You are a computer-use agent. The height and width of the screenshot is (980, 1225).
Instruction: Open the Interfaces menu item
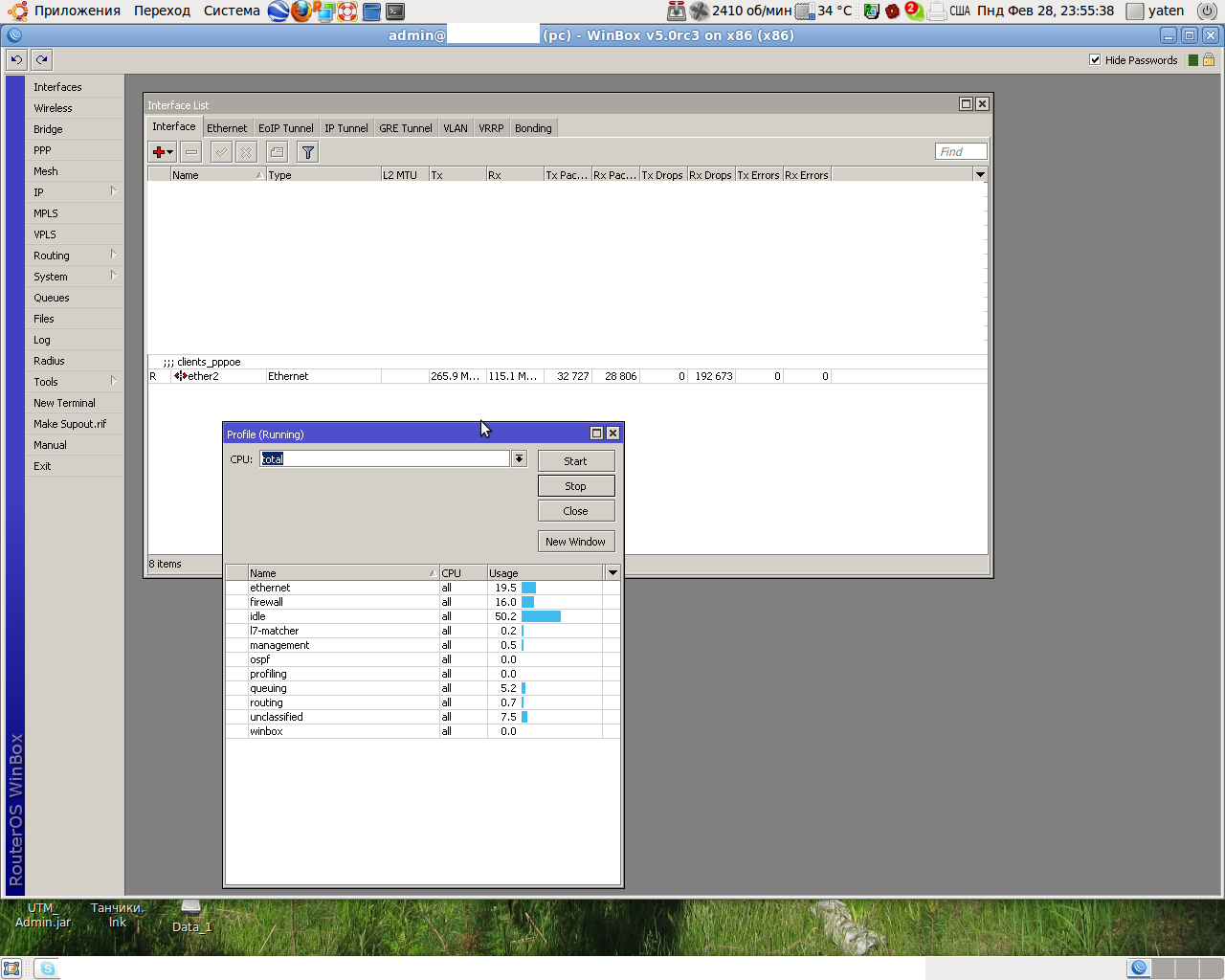pos(75,87)
